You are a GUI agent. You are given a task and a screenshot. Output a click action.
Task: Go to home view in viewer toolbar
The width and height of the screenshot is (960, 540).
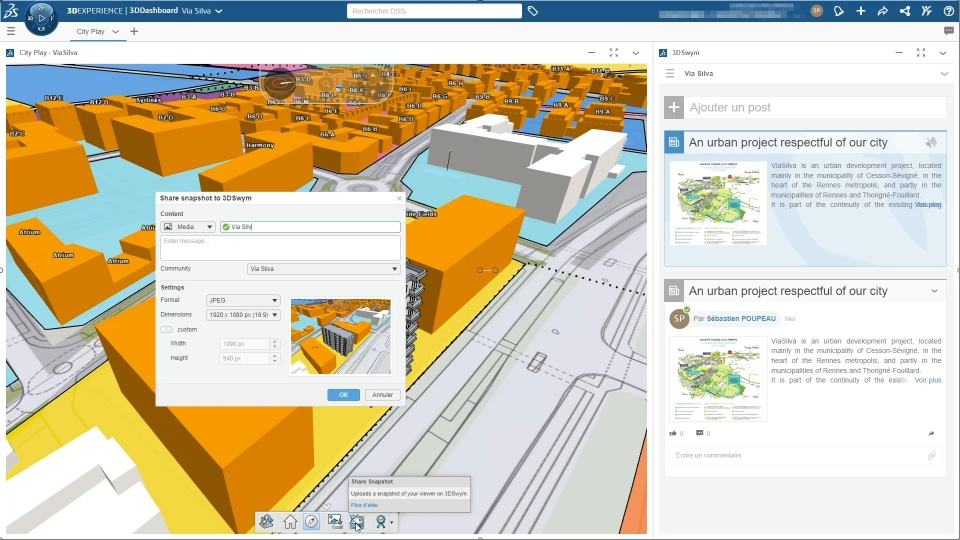(290, 522)
